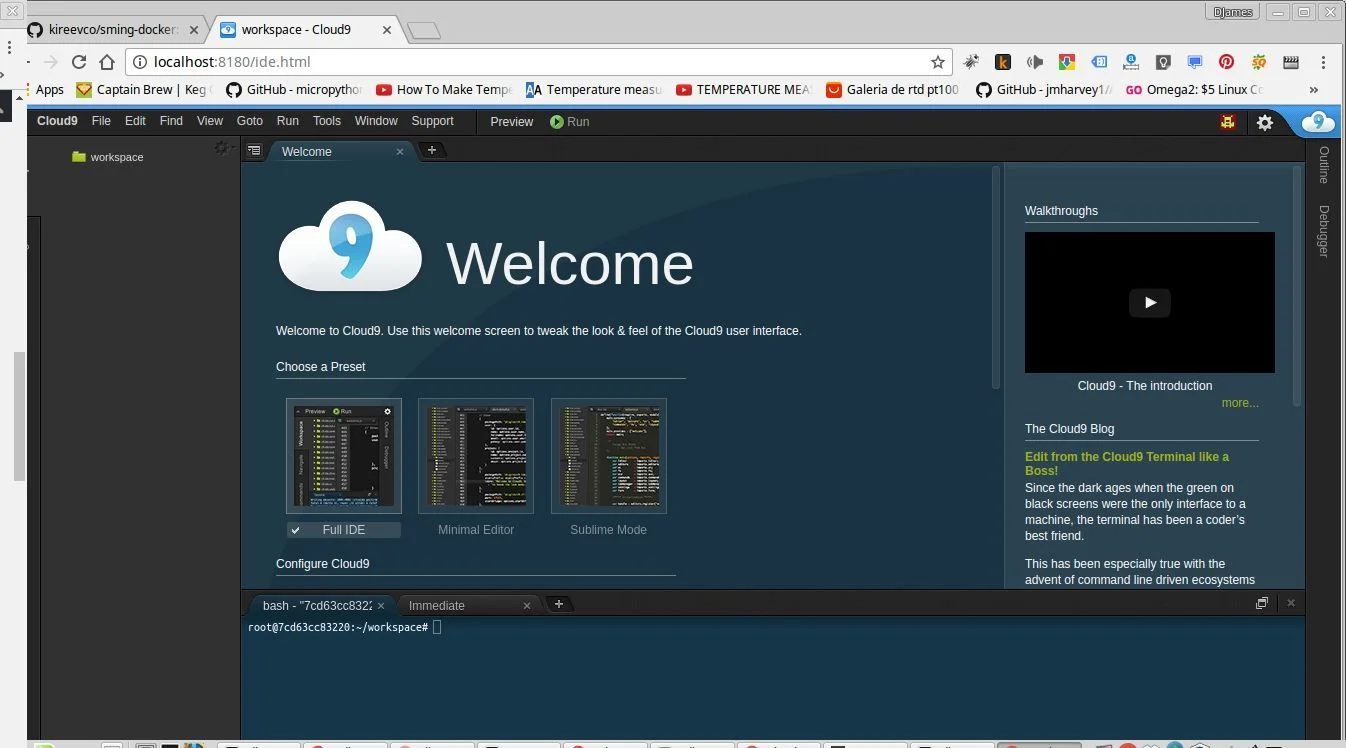
Task: Open the Outline side panel
Action: pyautogui.click(x=1324, y=165)
